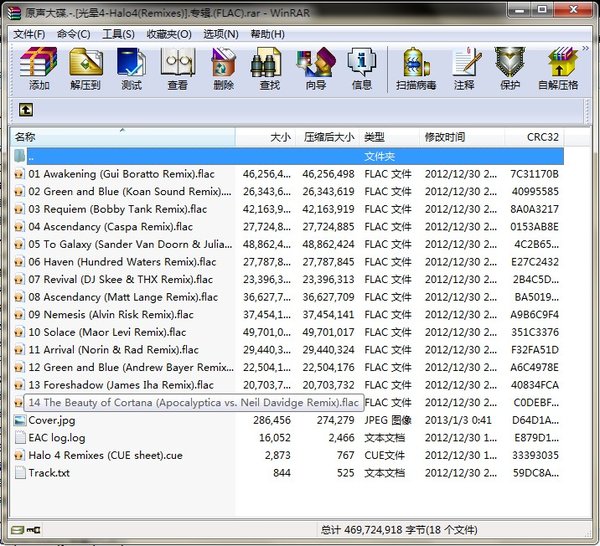Select Halo 4 Remixes (CUE sheet).cue
This screenshot has width=600, height=546.
click(x=288, y=456)
